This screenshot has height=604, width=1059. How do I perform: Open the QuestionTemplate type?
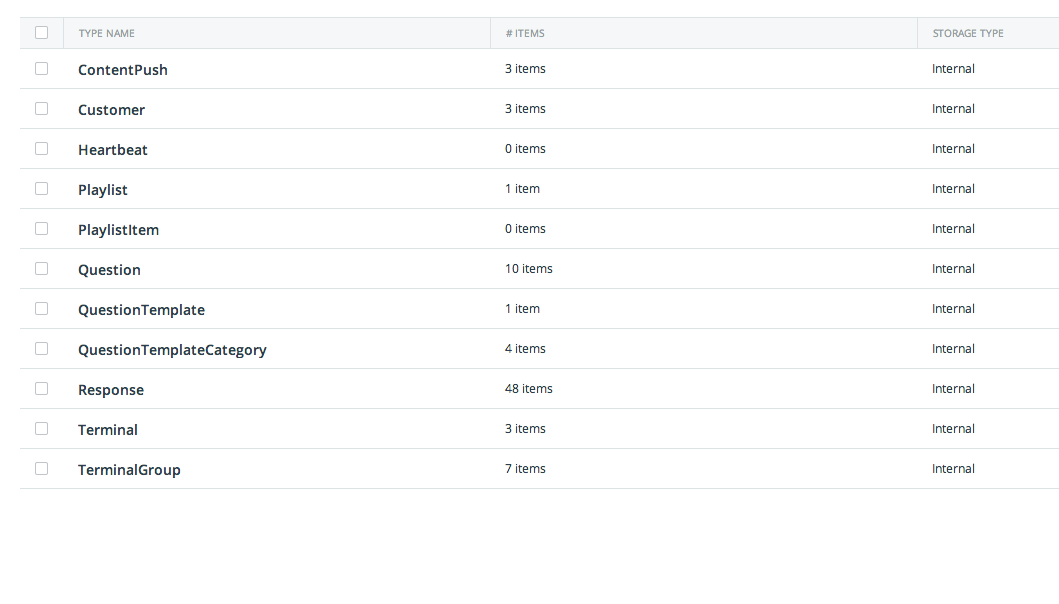click(x=141, y=309)
